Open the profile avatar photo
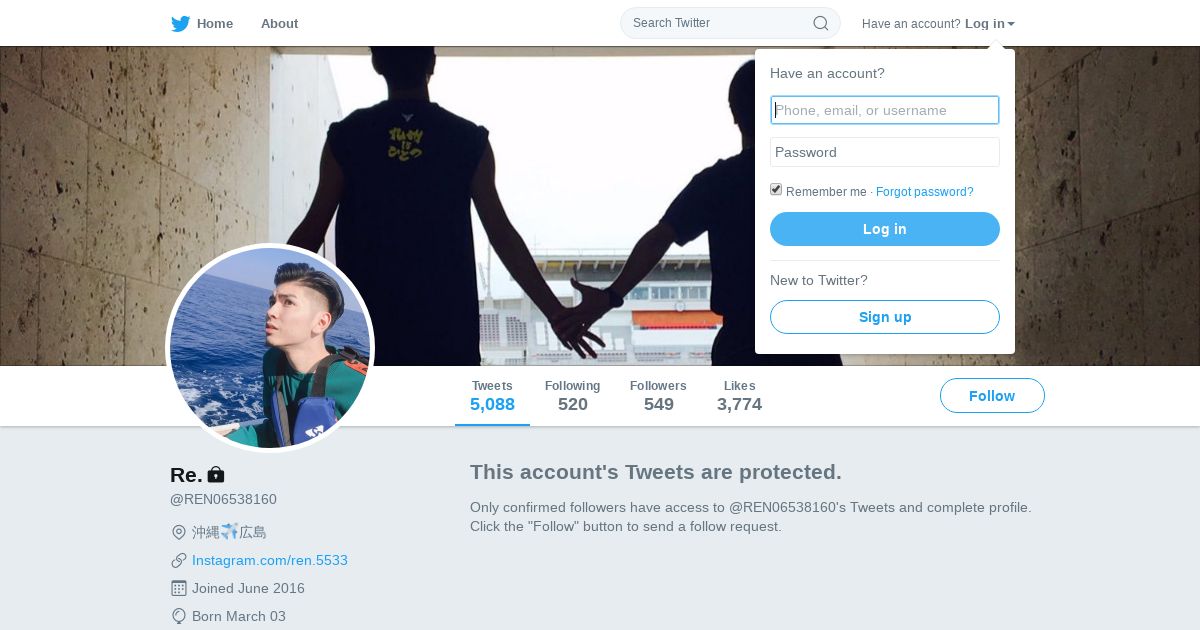This screenshot has width=1200, height=630. point(270,347)
